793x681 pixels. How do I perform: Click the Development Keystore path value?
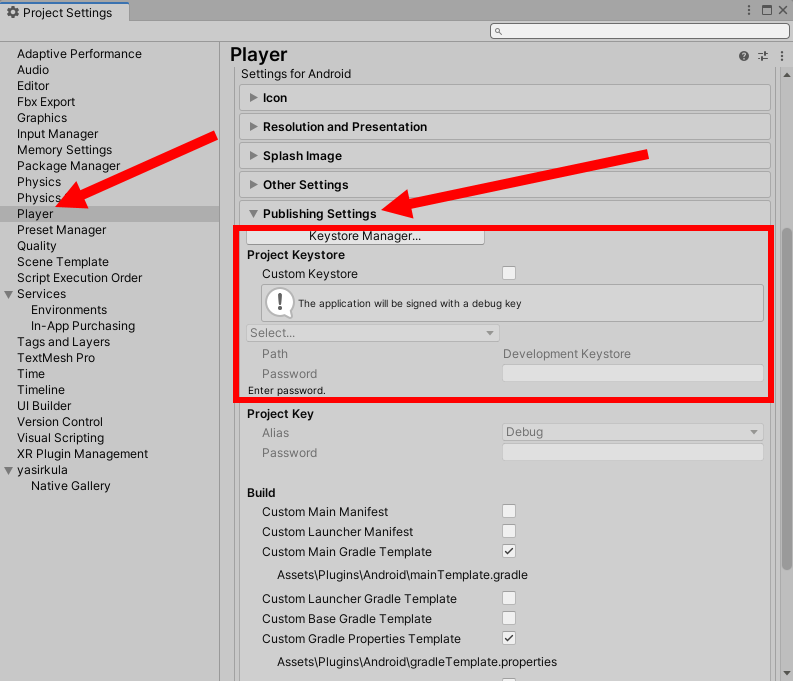[x=566, y=354]
